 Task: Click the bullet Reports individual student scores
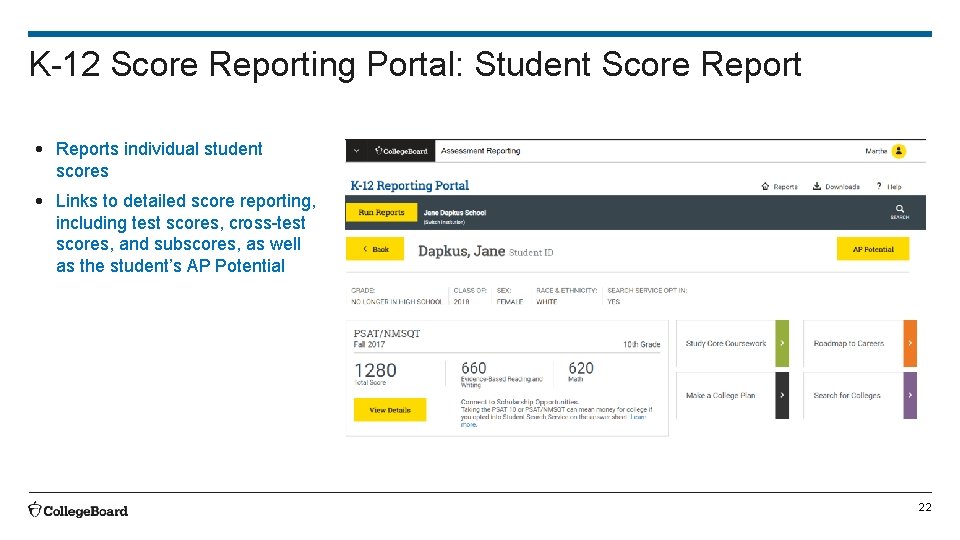[159, 160]
